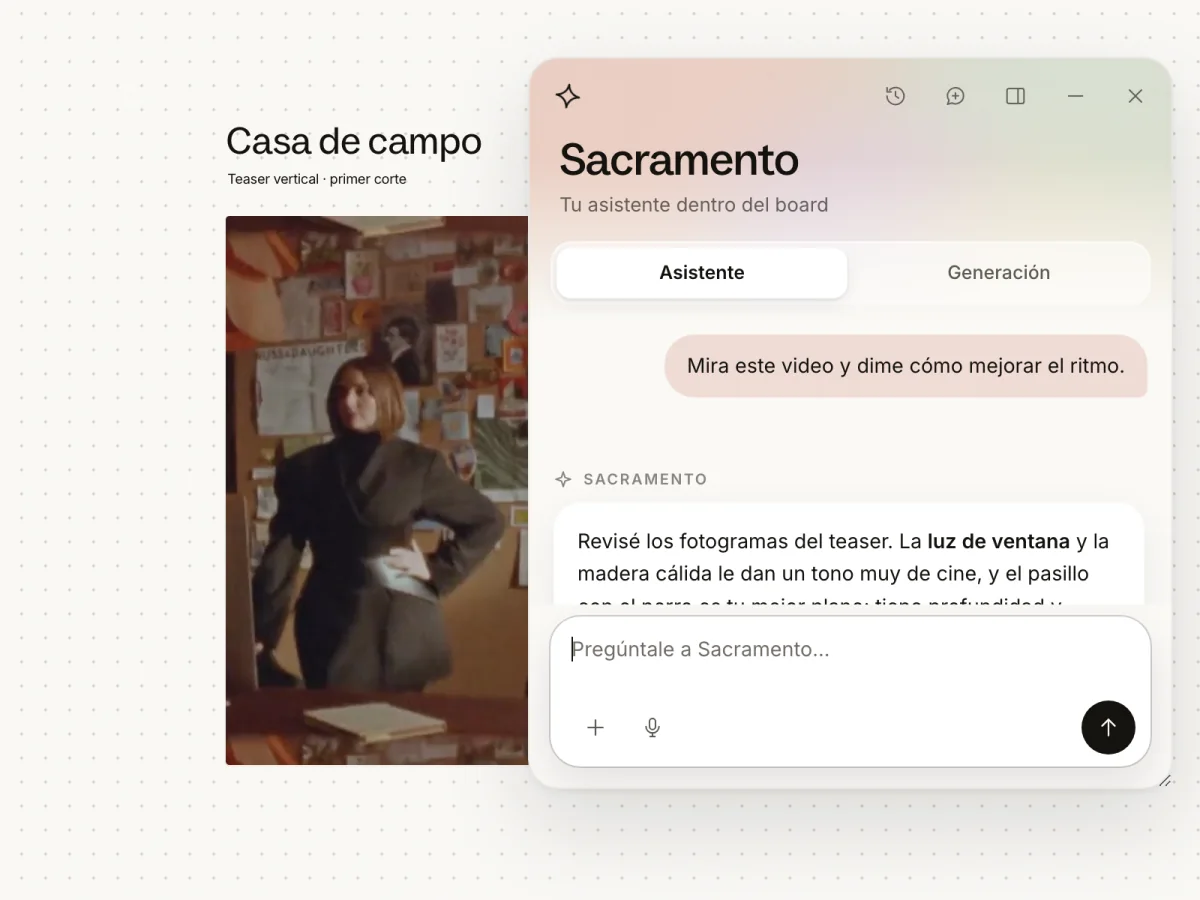
Task: Grab the panel corner resize handle
Action: point(1164,780)
